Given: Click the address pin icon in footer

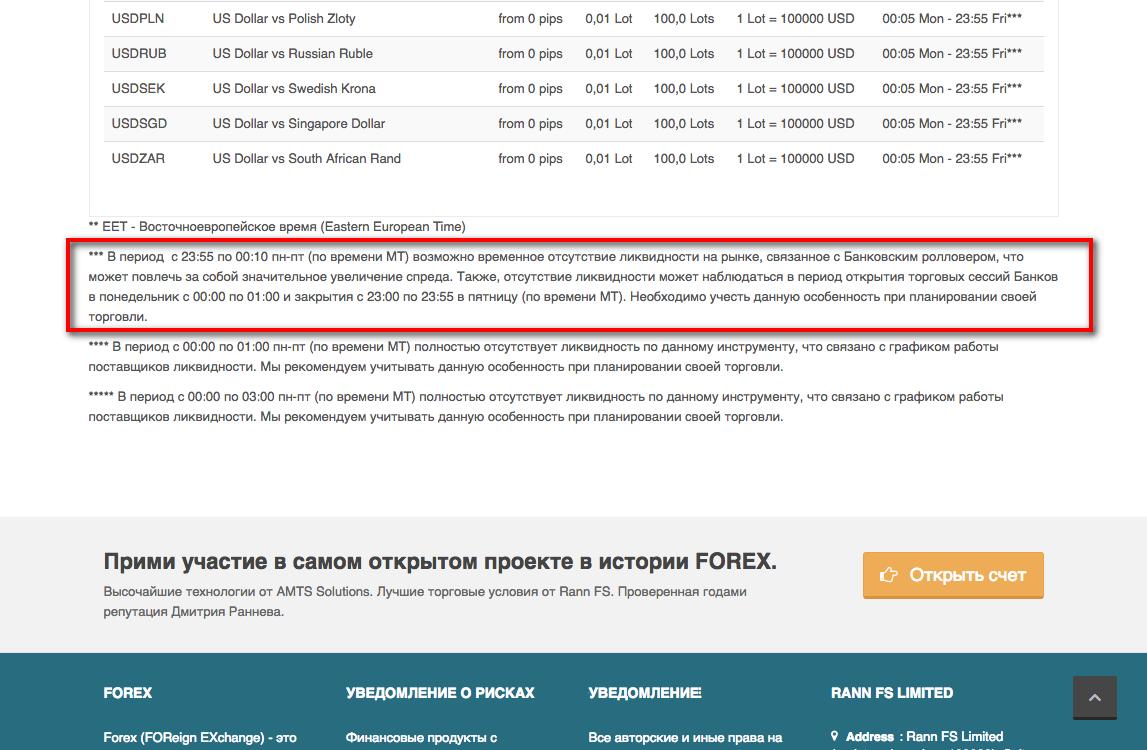Looking at the screenshot, I should tap(835, 736).
